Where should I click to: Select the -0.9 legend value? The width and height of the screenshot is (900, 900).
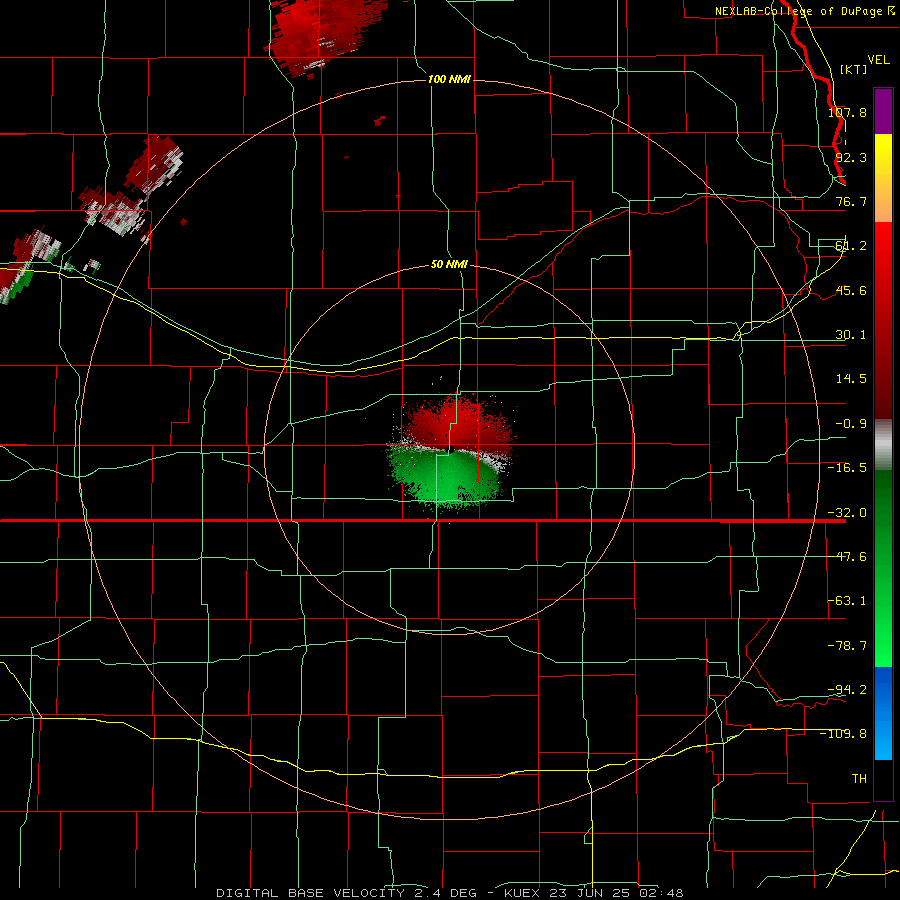pyautogui.click(x=851, y=424)
